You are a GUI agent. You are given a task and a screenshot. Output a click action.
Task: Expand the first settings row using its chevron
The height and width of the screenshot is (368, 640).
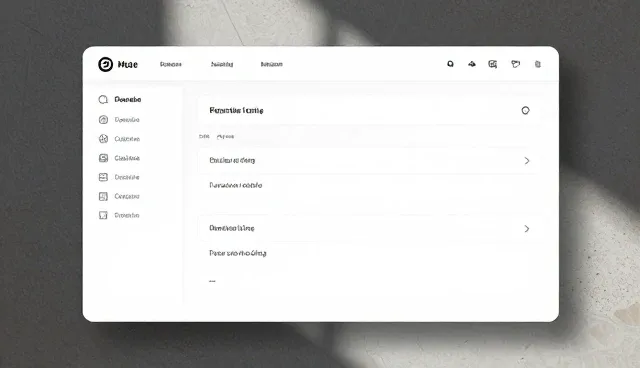pyautogui.click(x=527, y=161)
